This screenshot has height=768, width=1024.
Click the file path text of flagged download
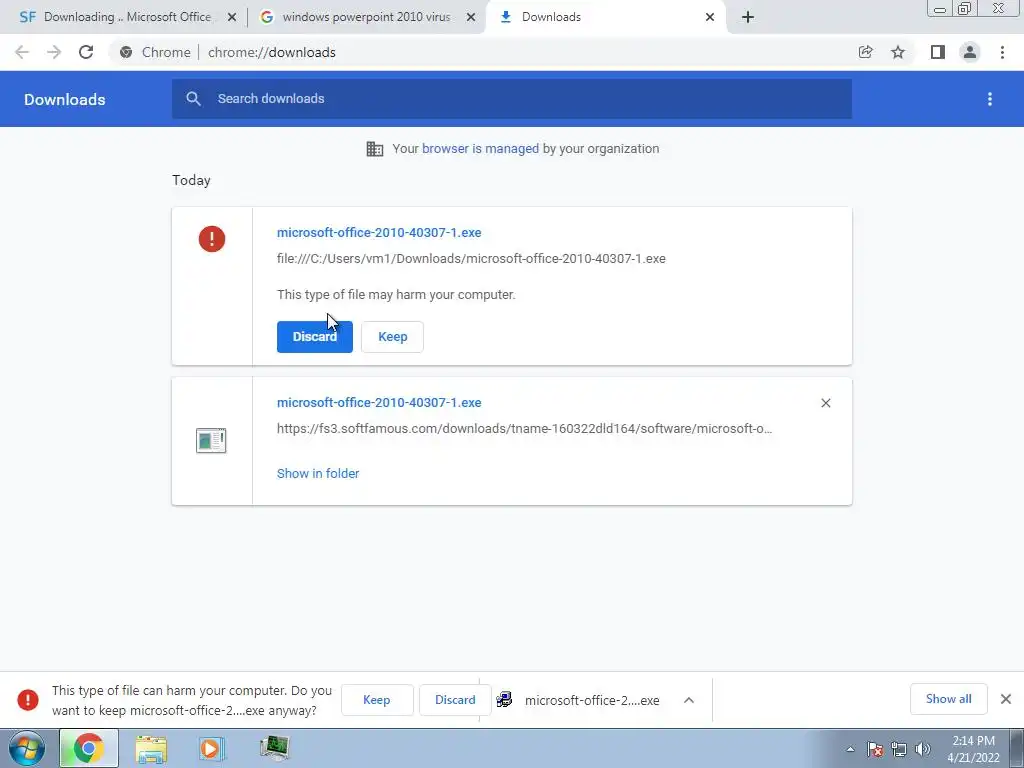(x=472, y=259)
